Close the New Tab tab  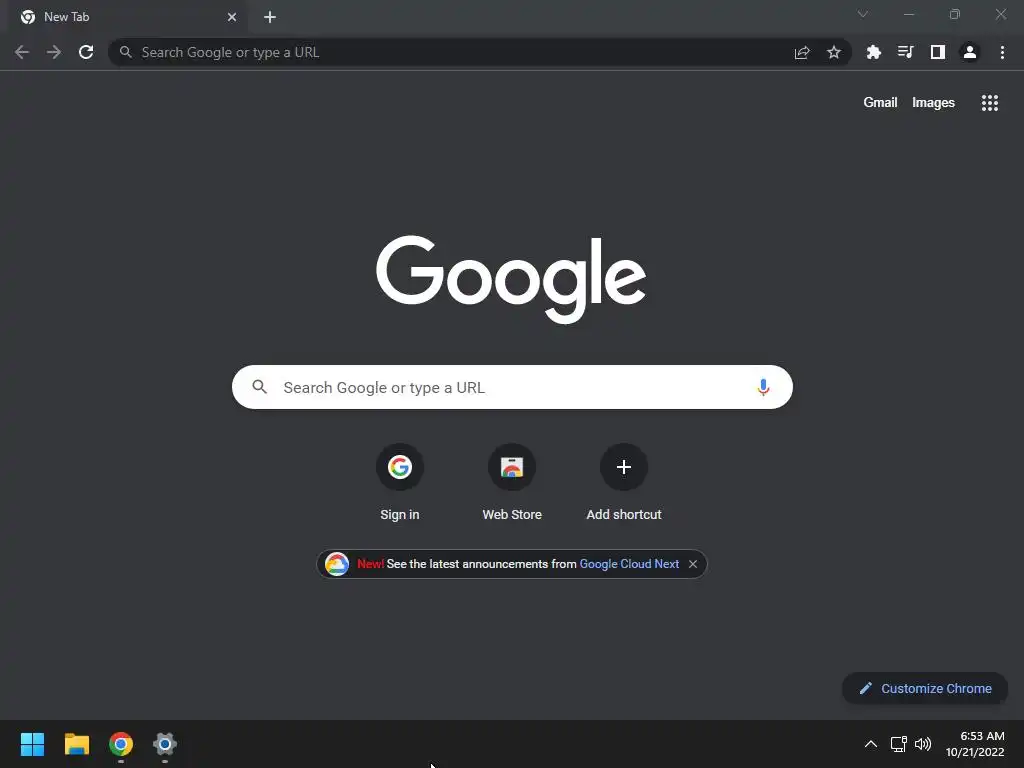232,17
